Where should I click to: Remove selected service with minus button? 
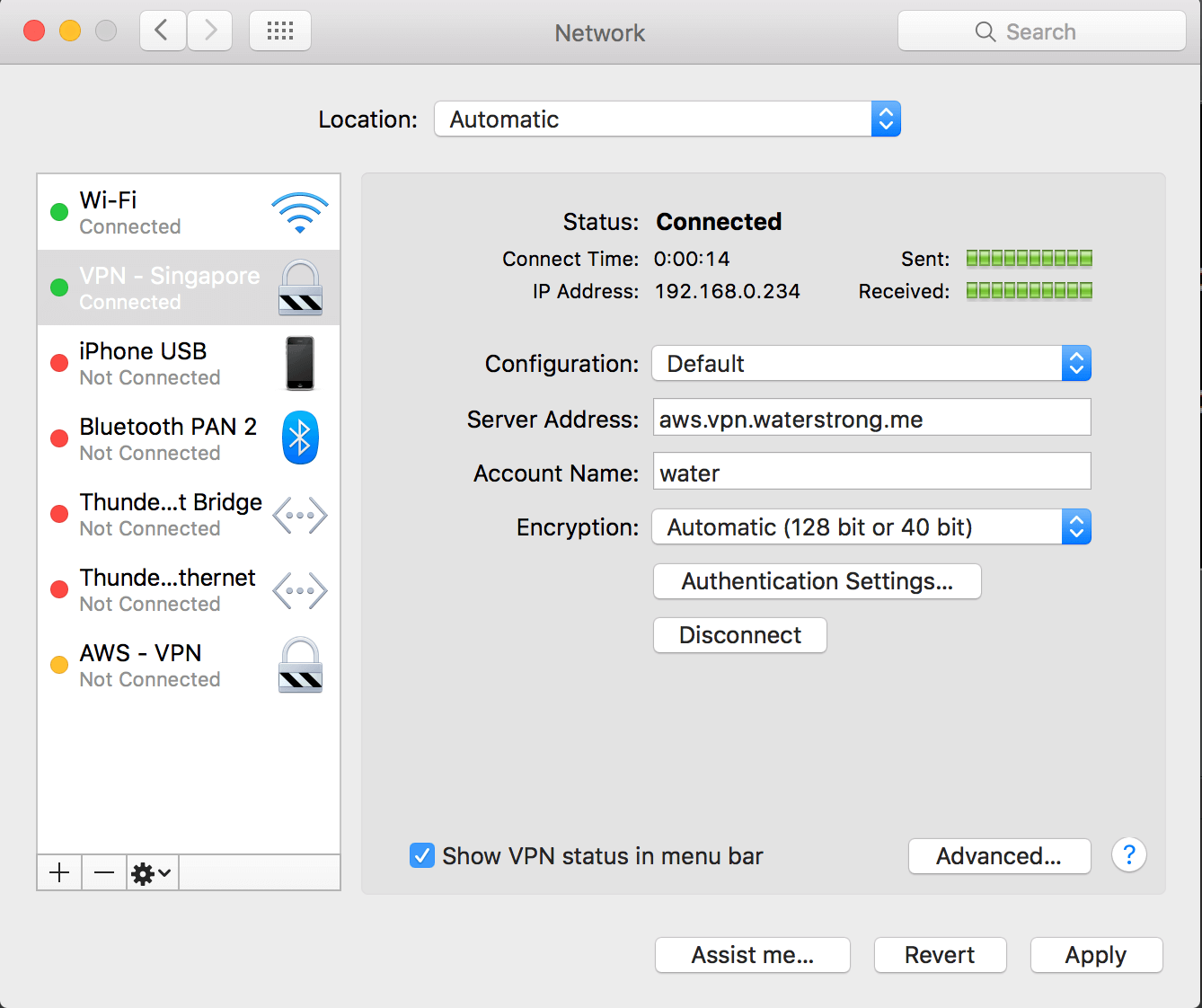pos(104,872)
